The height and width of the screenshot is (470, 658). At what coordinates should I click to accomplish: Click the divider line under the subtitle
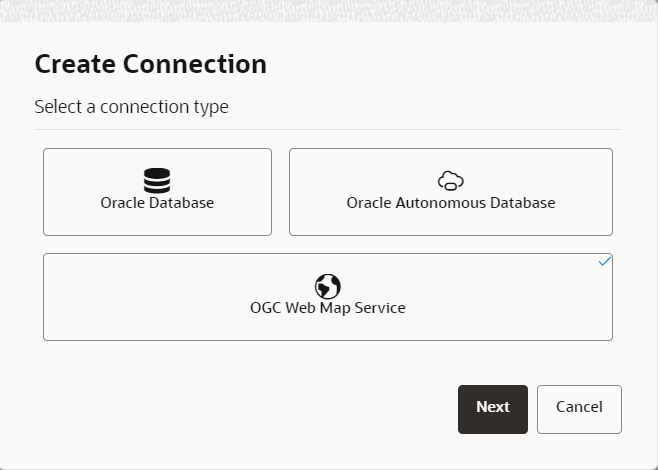click(x=328, y=129)
